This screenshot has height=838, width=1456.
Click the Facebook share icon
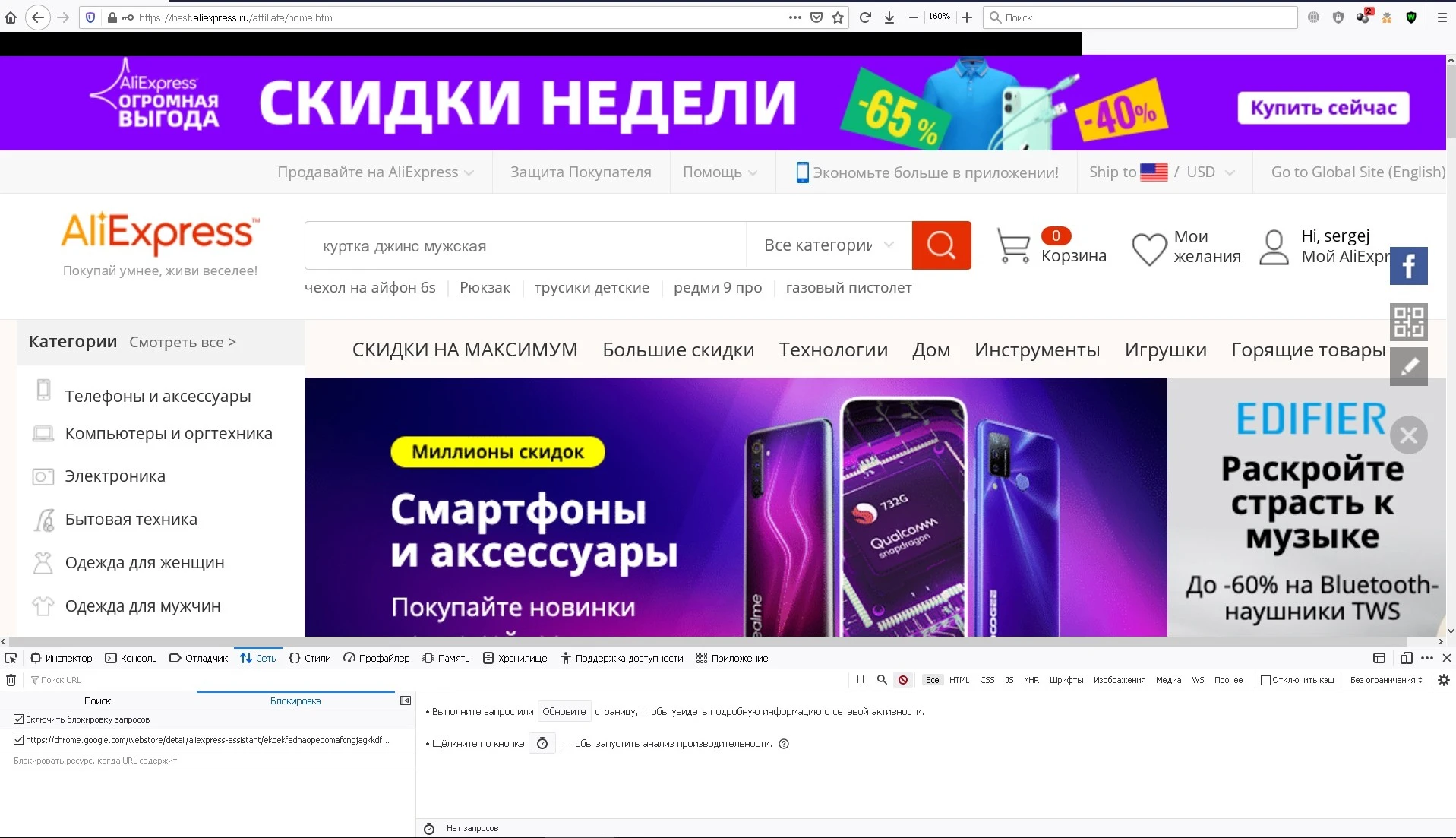click(x=1409, y=266)
